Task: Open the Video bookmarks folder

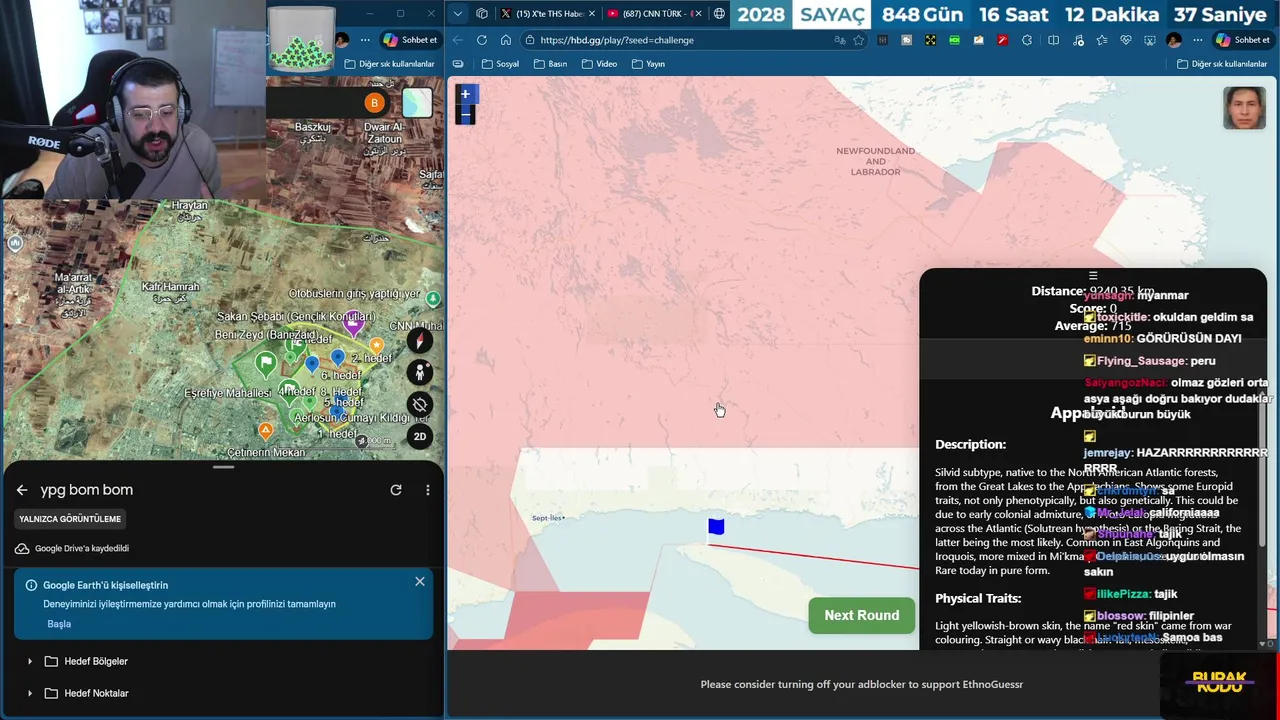Action: [598, 64]
